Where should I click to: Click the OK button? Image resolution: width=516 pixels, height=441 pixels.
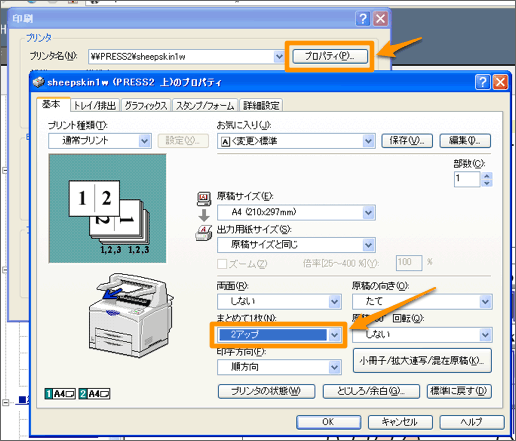pos(328,422)
